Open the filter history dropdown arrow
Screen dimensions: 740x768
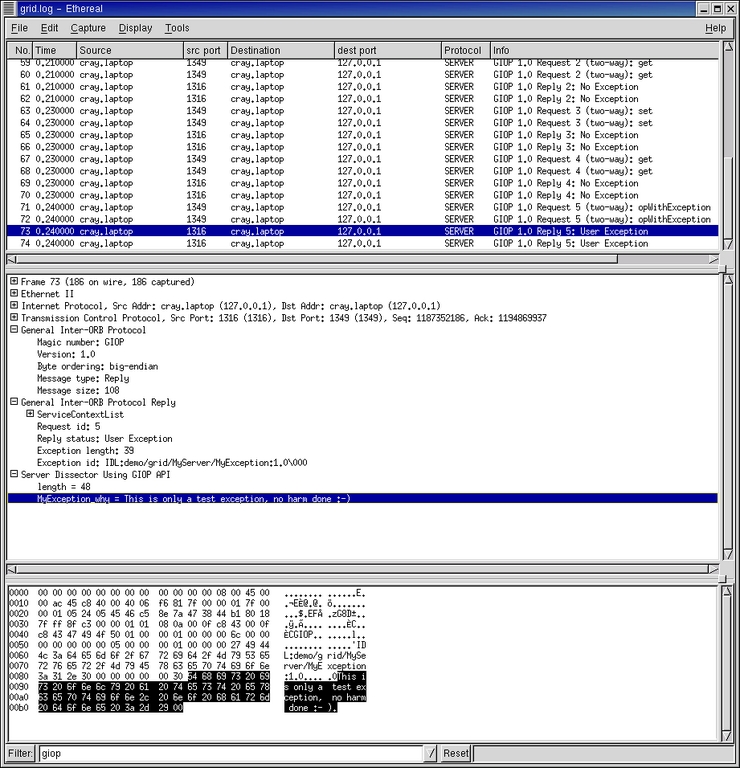click(430, 753)
